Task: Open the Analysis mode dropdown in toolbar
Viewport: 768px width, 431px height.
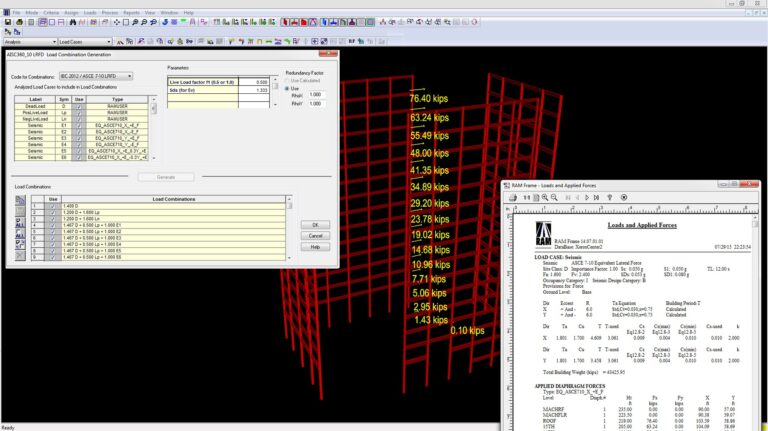Action: point(29,42)
